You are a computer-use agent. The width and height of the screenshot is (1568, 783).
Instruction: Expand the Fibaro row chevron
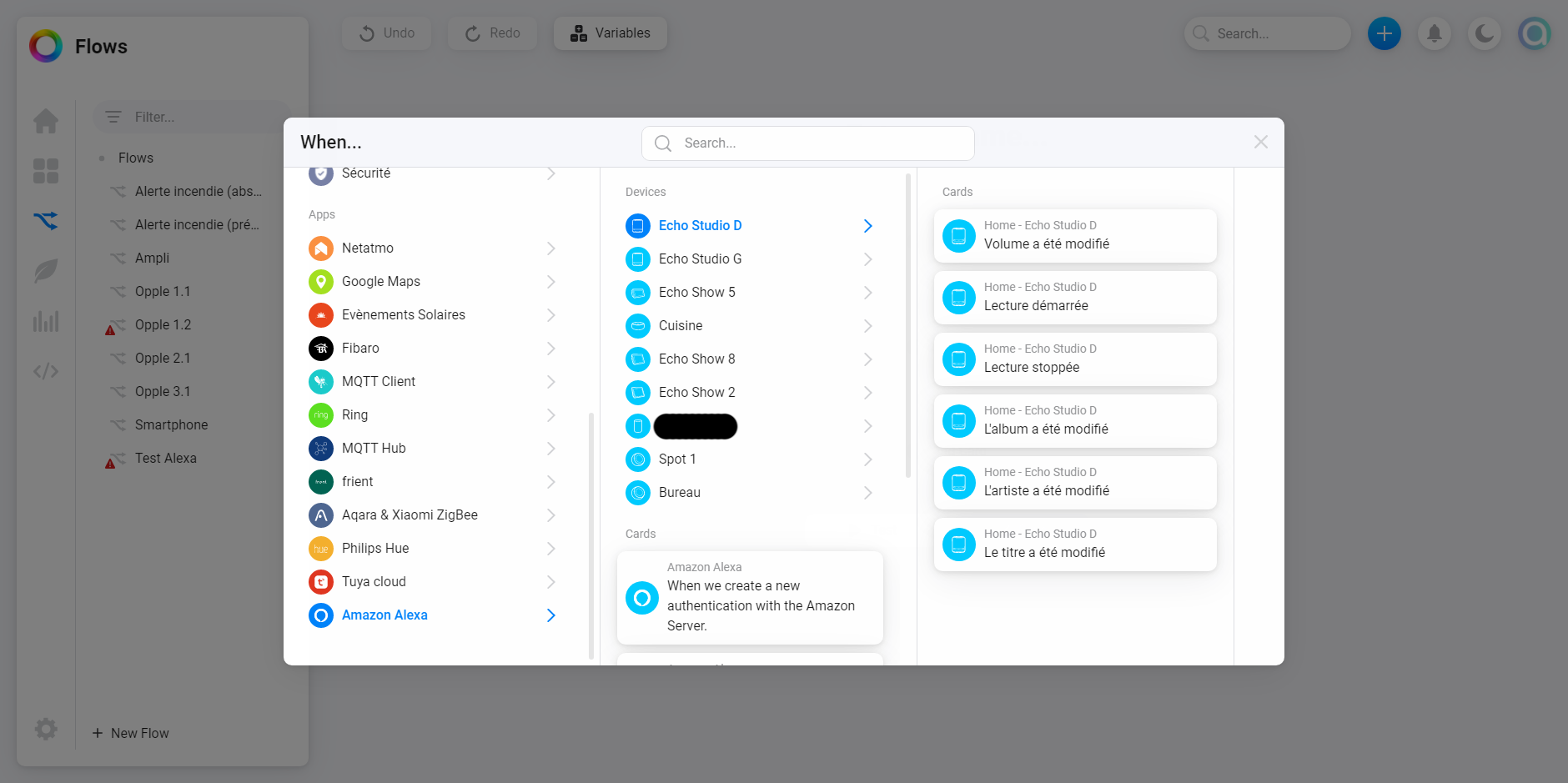coord(550,349)
